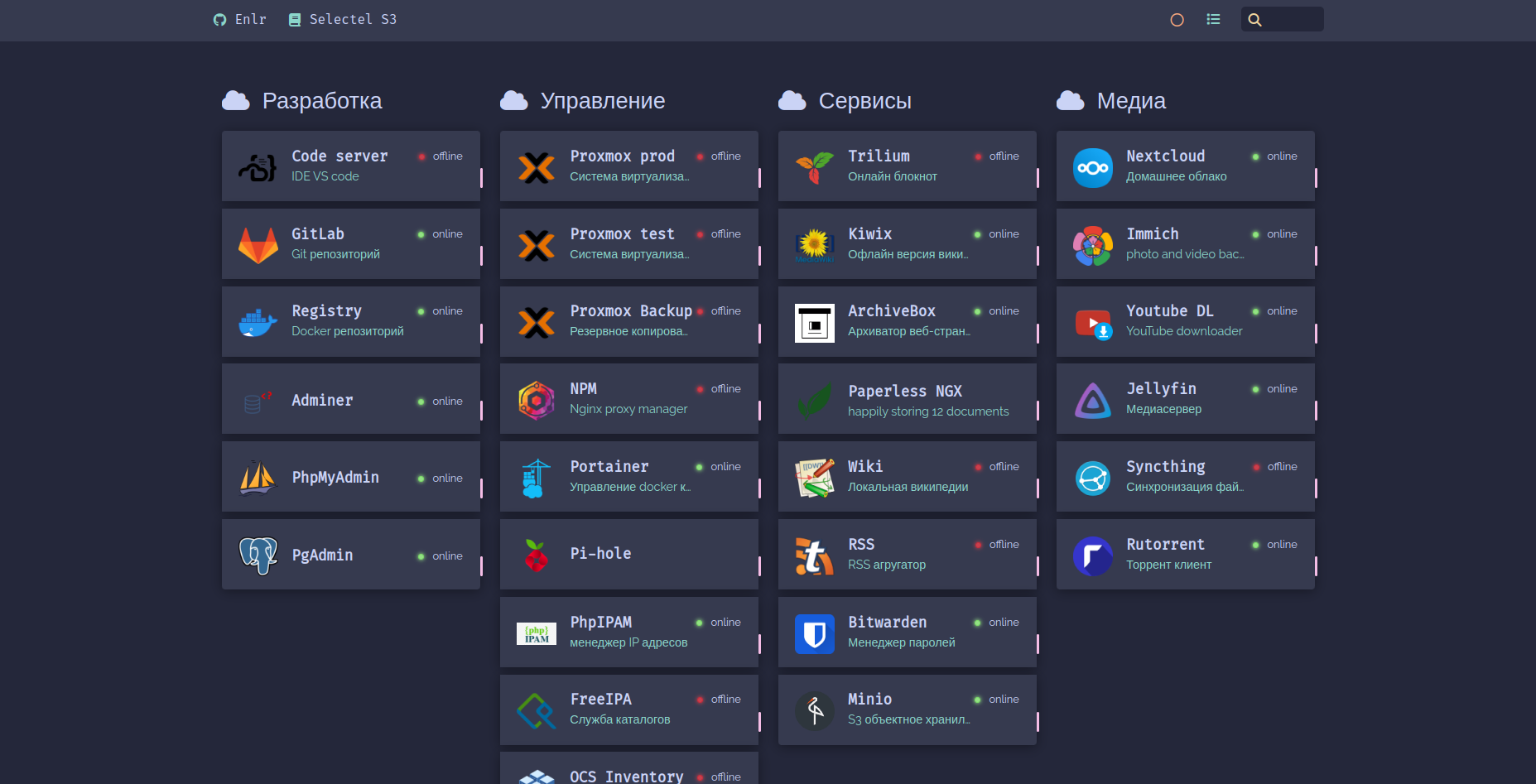1536x784 pixels.
Task: Click the Nextcloud logo icon
Action: [1093, 167]
